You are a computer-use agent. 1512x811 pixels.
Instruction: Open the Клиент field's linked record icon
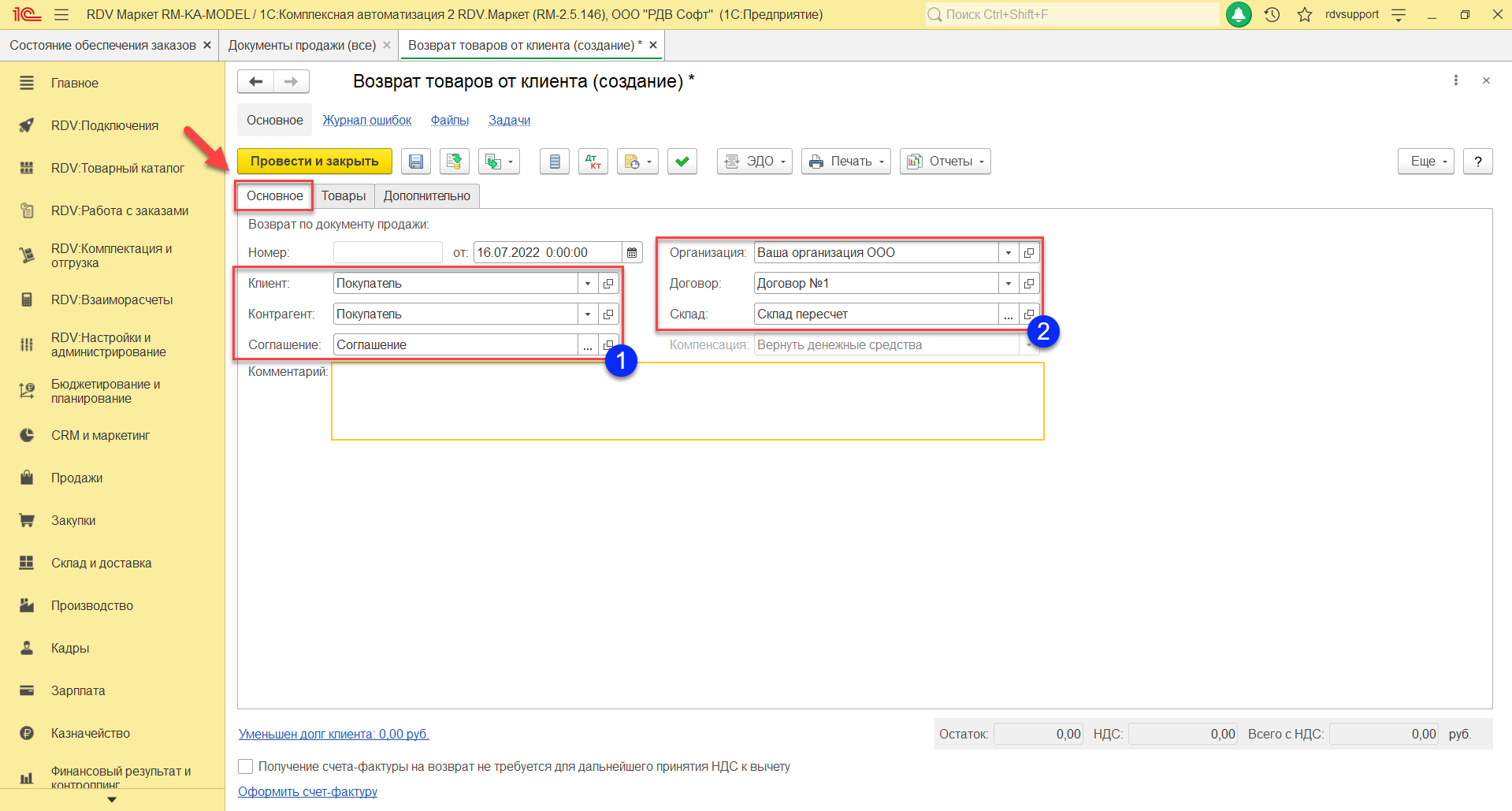click(x=608, y=284)
